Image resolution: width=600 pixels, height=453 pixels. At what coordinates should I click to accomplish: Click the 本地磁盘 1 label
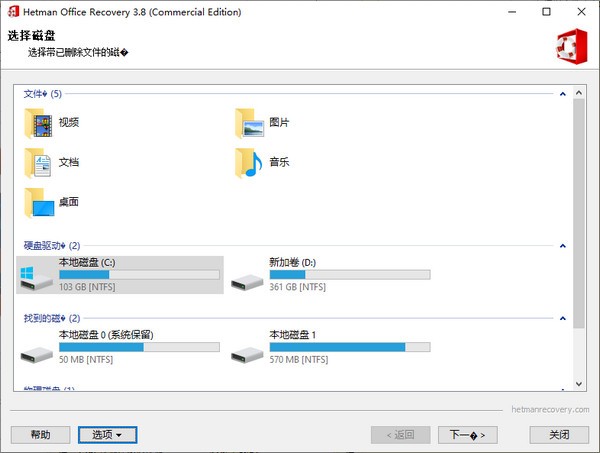pyautogui.click(x=293, y=335)
